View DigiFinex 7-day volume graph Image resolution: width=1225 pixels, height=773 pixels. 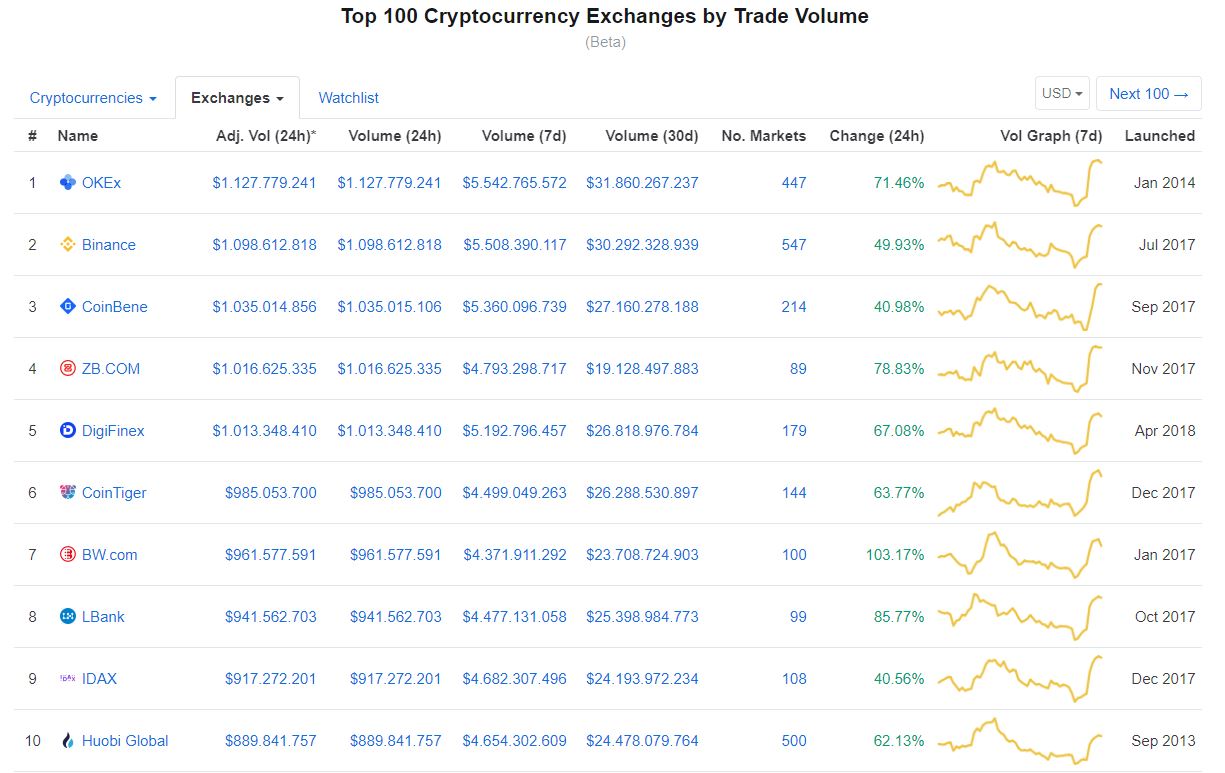(1020, 431)
